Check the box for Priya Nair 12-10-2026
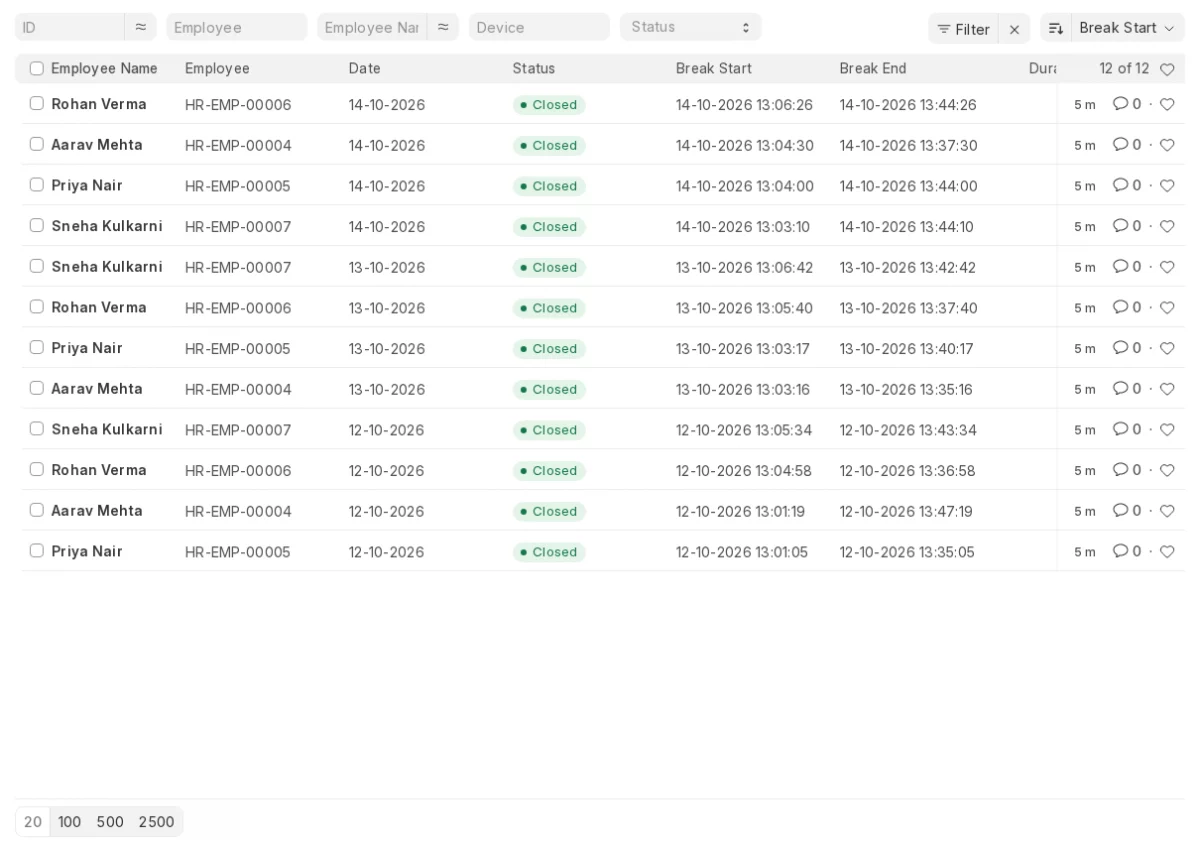 tap(37, 550)
